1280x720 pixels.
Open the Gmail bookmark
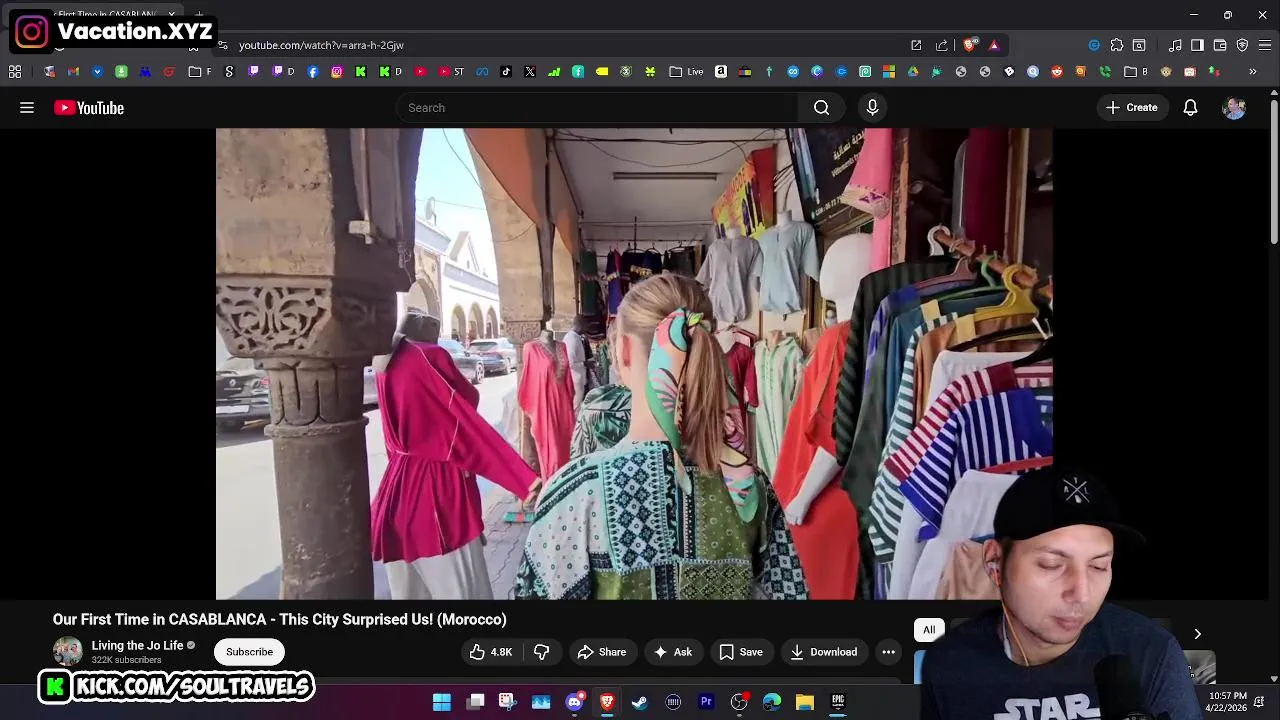(73, 72)
